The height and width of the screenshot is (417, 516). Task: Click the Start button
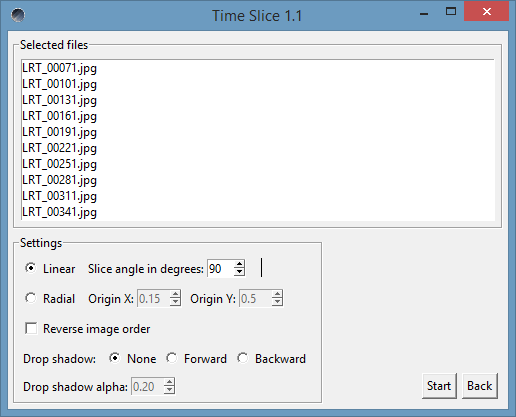tap(439, 386)
